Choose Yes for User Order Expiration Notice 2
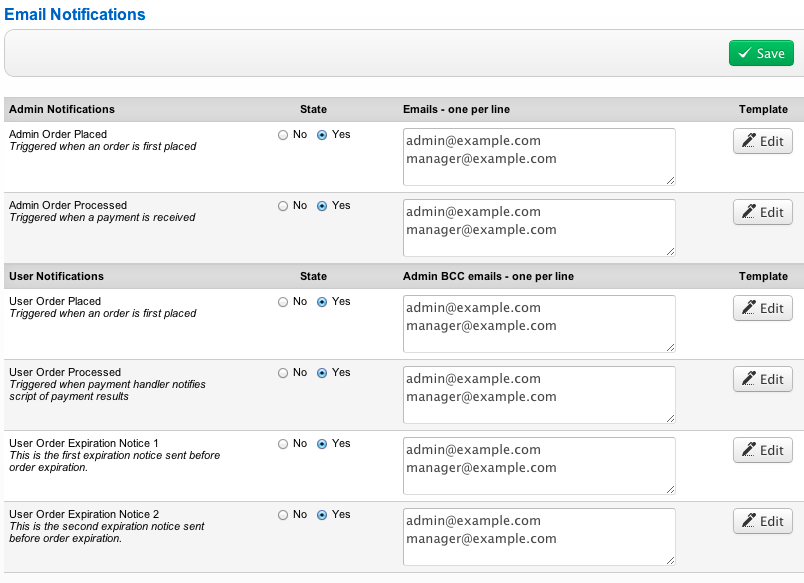The height and width of the screenshot is (583, 804). point(322,515)
